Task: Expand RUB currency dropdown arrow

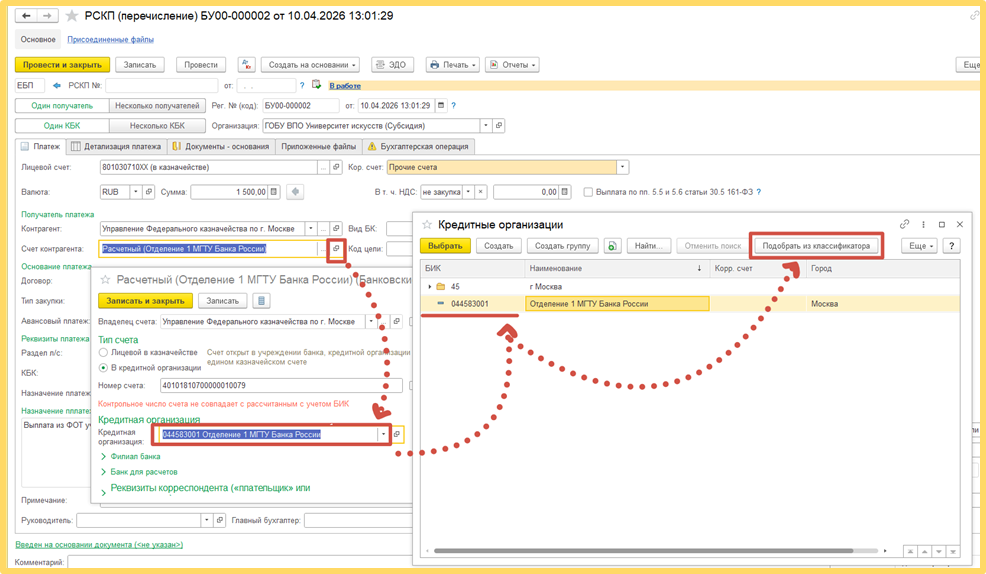Action: pyautogui.click(x=135, y=192)
